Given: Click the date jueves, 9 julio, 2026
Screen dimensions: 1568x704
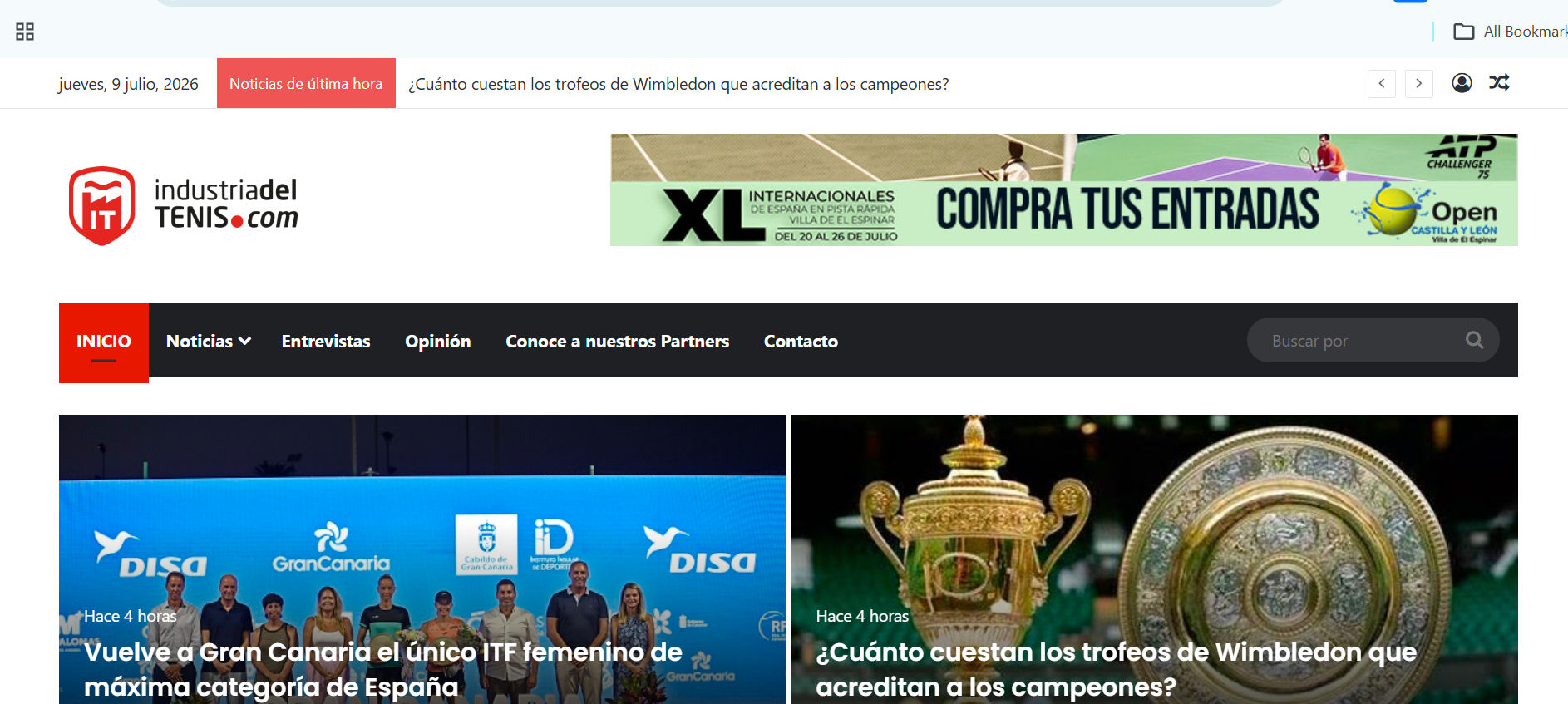Looking at the screenshot, I should coord(129,84).
